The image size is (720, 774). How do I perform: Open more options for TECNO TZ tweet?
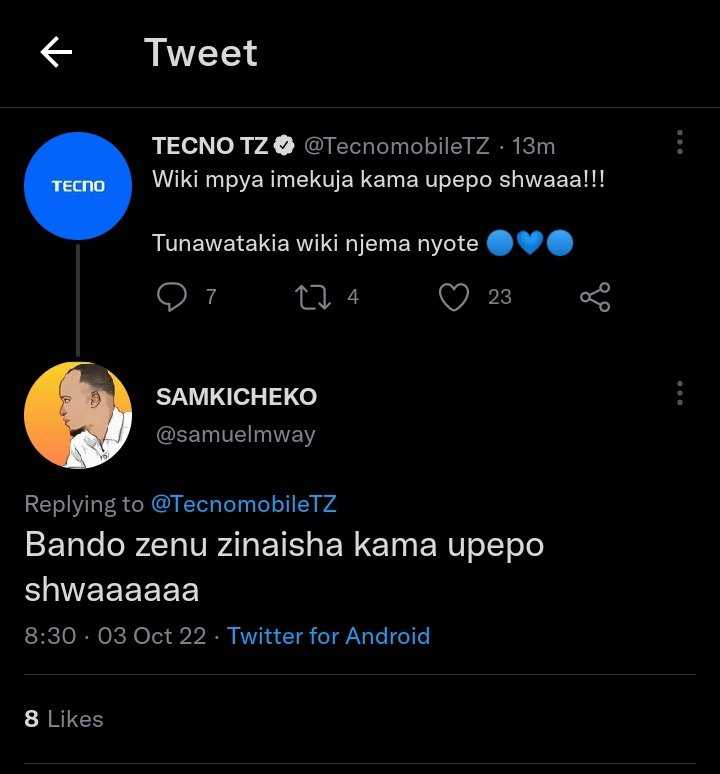(x=680, y=143)
